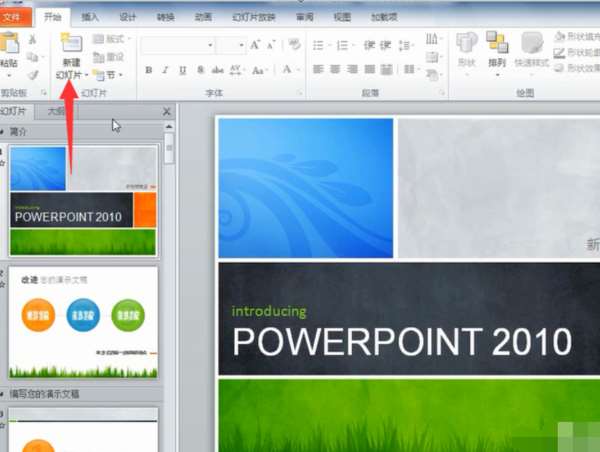Screen dimensions: 600x452
Task: Close the slide thumbnail pane
Action: pyautogui.click(x=166, y=111)
